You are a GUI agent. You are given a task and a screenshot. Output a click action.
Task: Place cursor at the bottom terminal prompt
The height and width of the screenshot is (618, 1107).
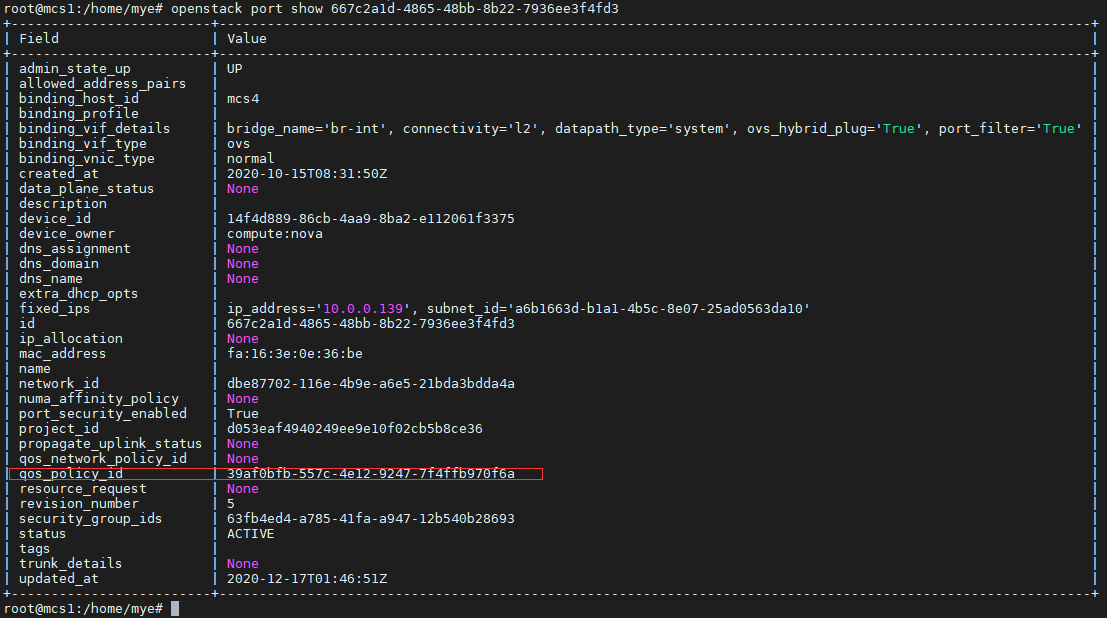point(175,607)
